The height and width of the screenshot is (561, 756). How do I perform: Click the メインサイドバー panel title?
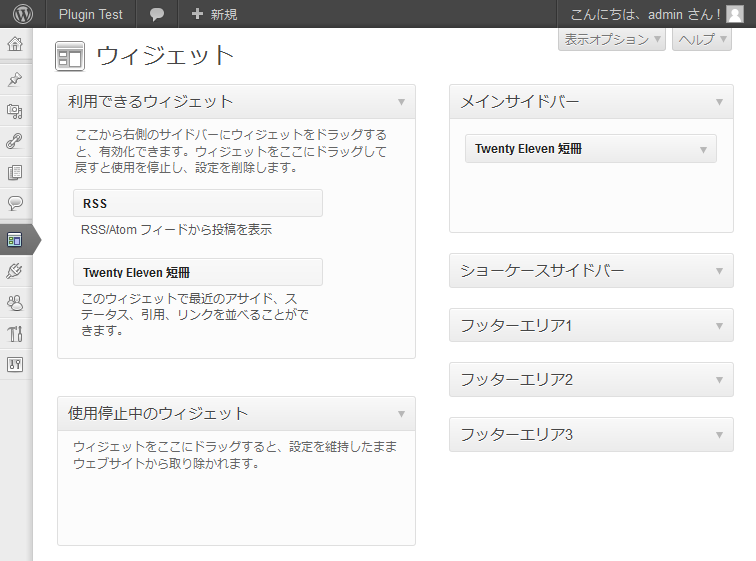tap(519, 102)
